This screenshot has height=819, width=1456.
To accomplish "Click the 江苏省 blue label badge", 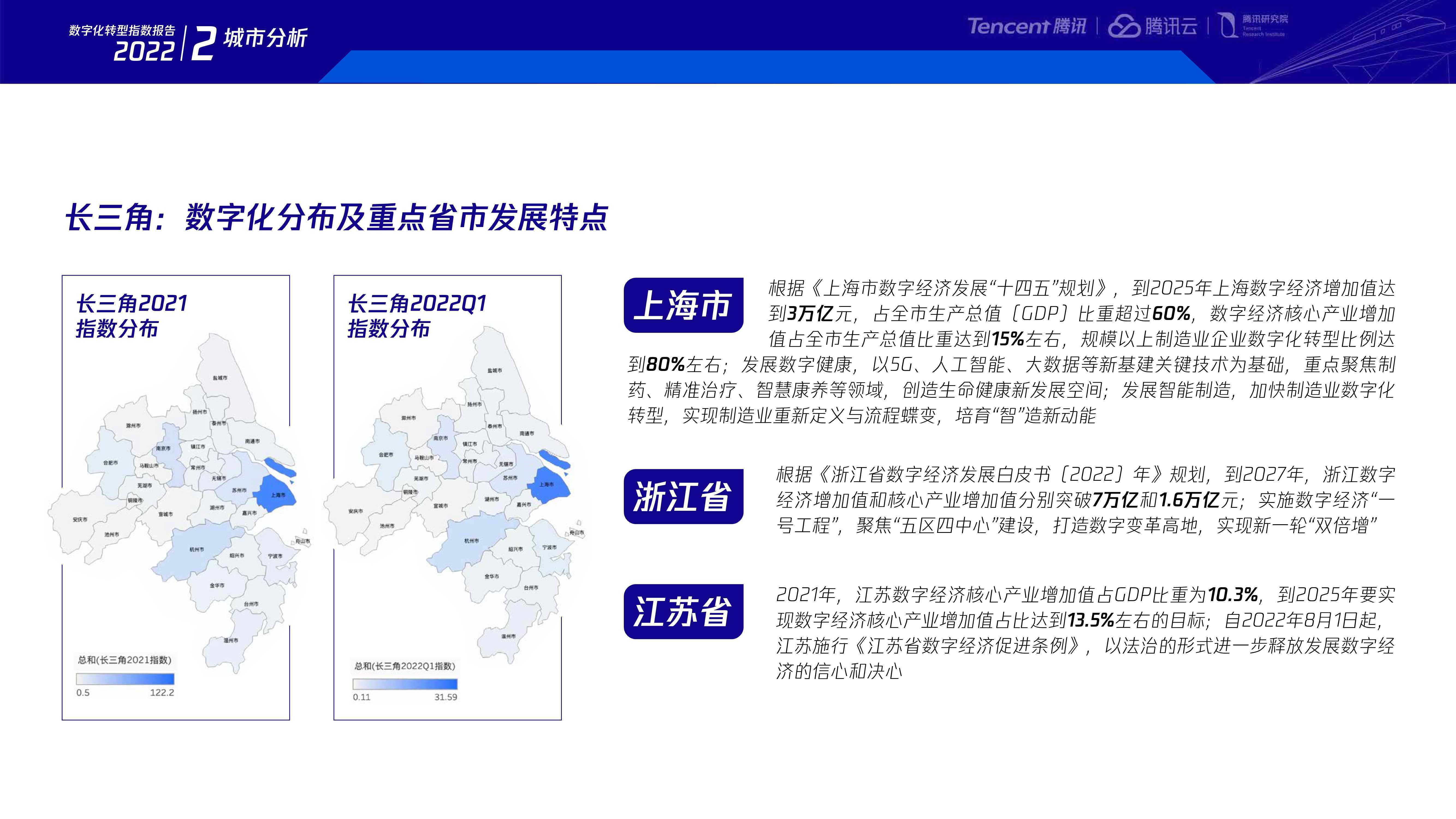I will point(683,612).
